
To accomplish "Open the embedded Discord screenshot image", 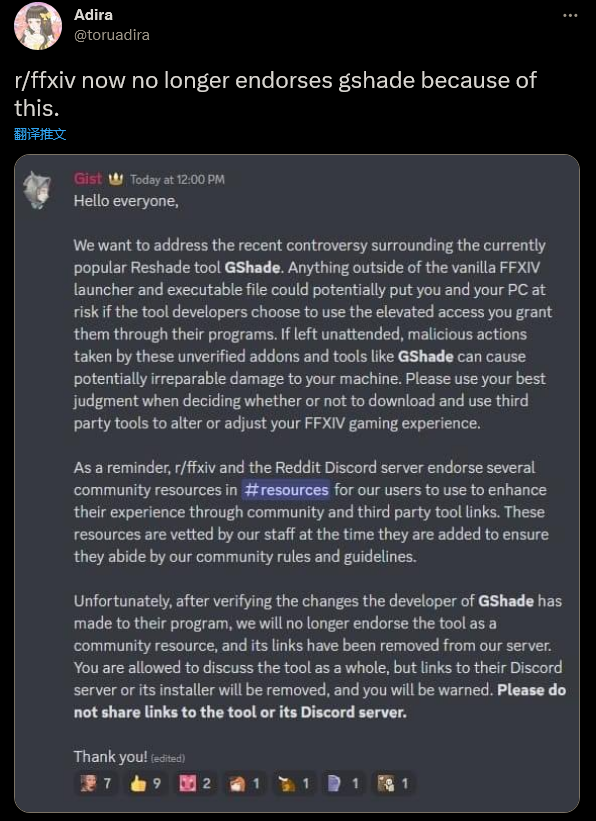I will (297, 483).
